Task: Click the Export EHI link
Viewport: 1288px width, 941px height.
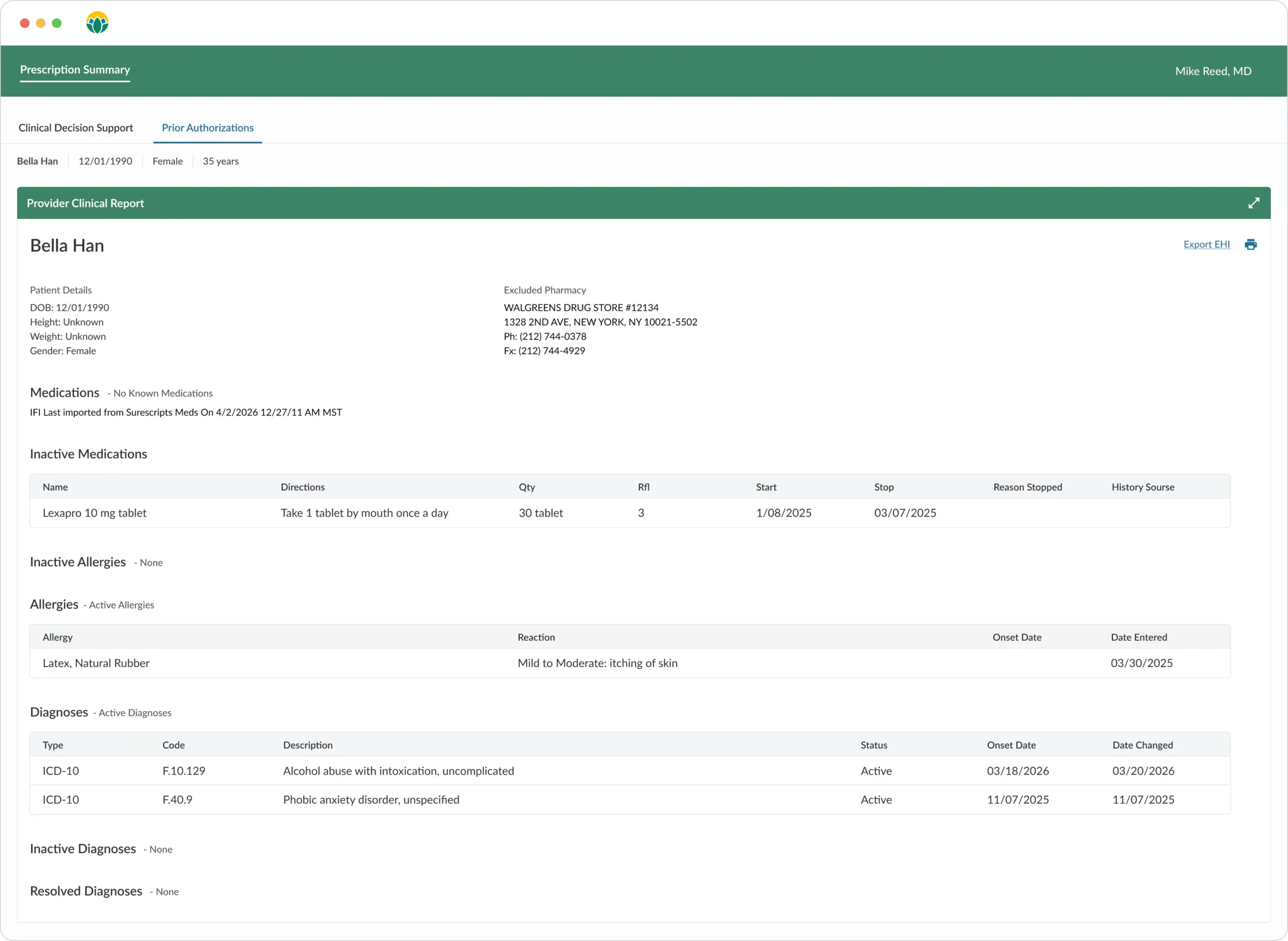Action: (1206, 244)
